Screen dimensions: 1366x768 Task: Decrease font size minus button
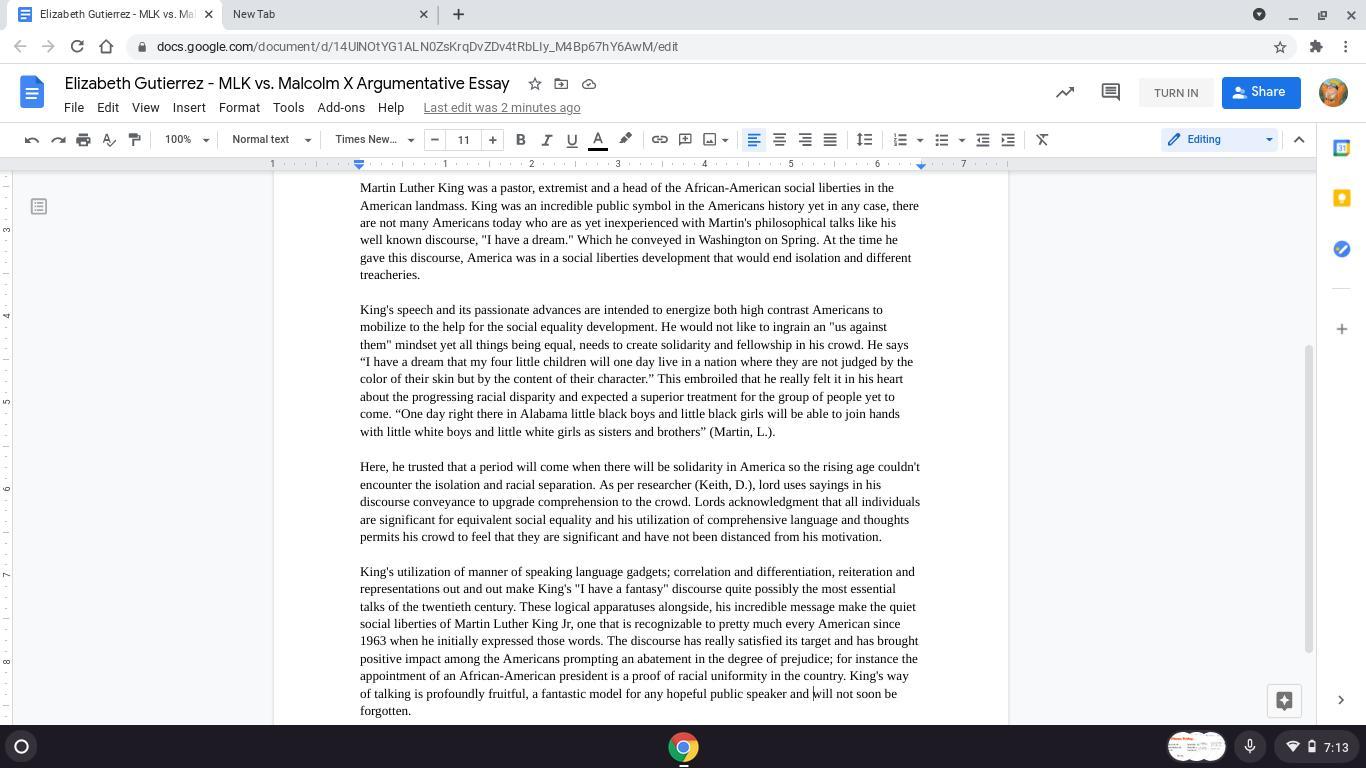(435, 140)
